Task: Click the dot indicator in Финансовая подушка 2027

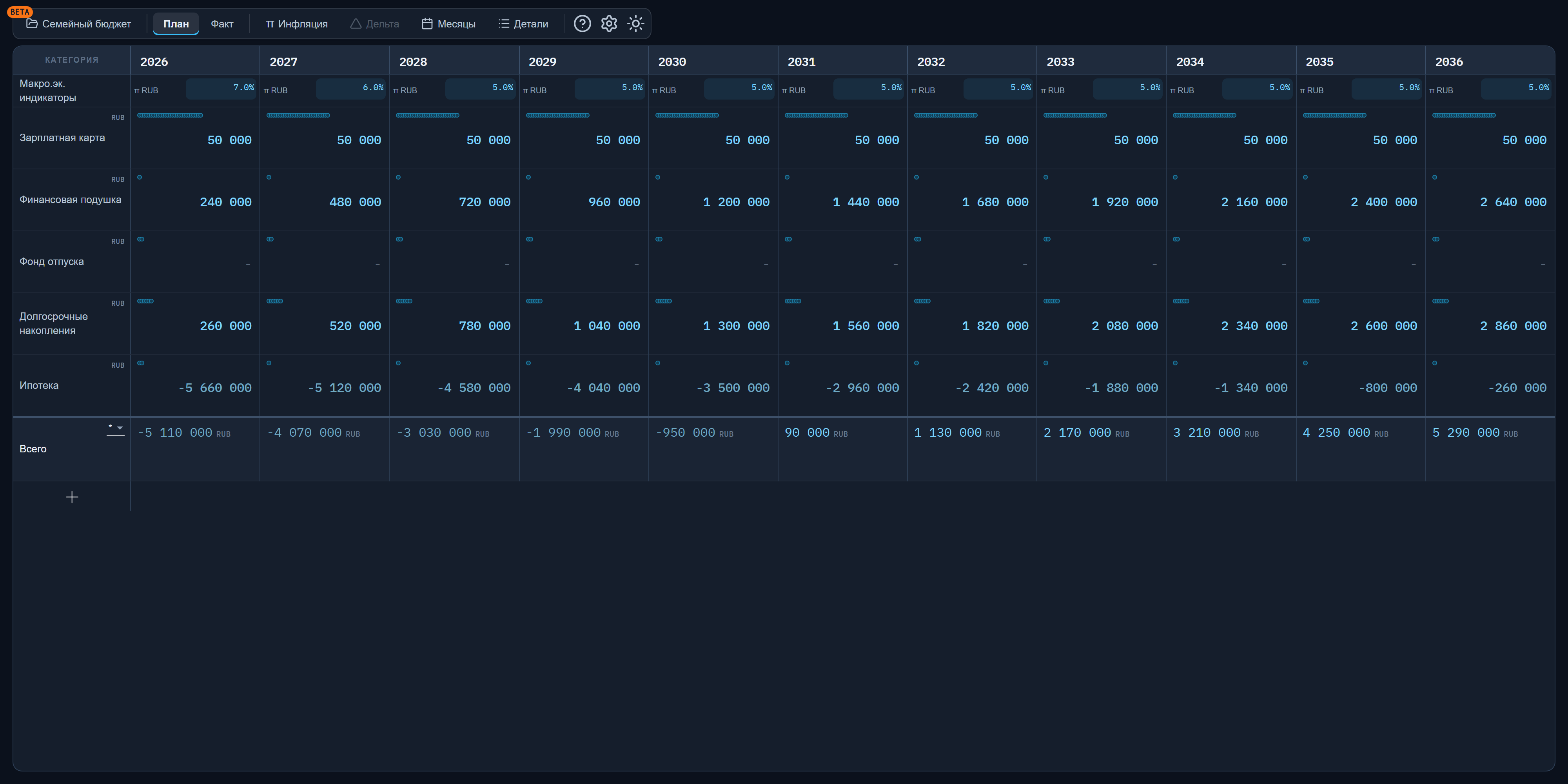Action: tap(269, 177)
